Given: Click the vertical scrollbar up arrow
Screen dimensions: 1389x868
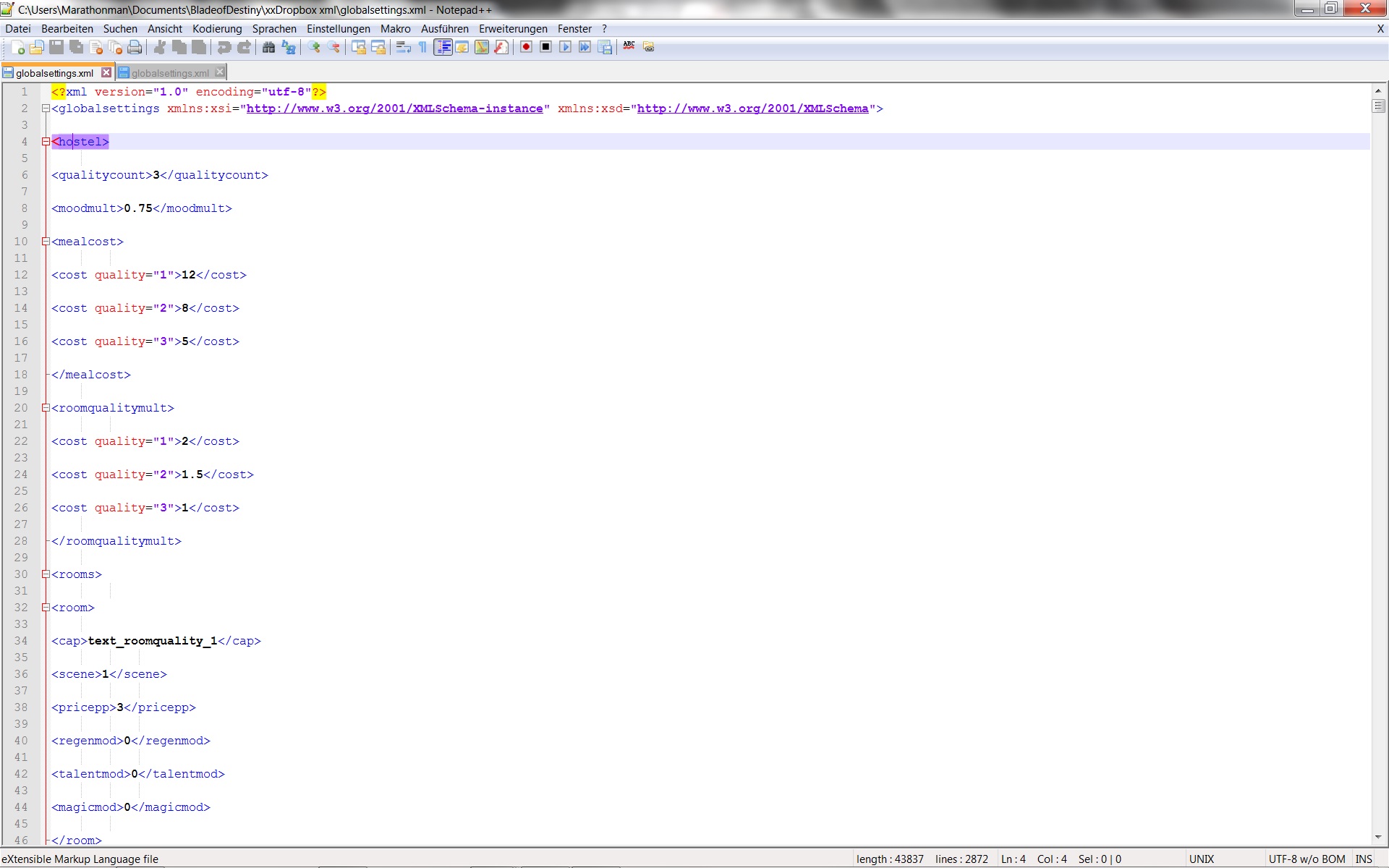Looking at the screenshot, I should tap(1378, 91).
